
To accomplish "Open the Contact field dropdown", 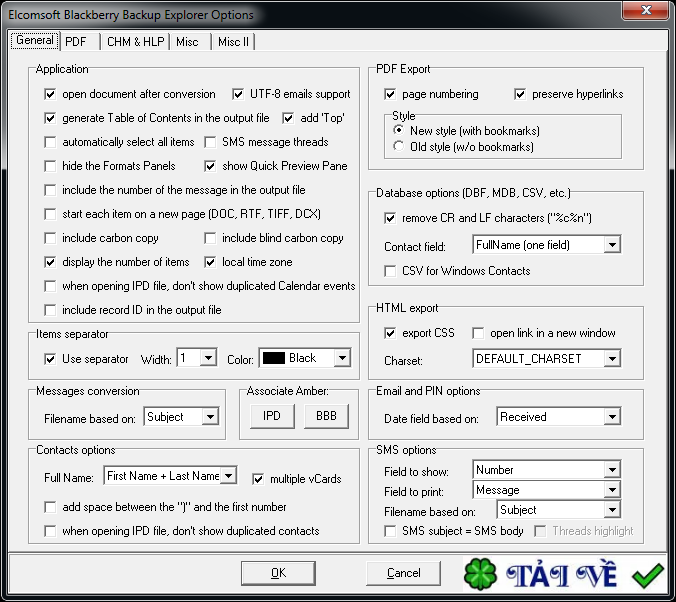I will click(x=612, y=245).
